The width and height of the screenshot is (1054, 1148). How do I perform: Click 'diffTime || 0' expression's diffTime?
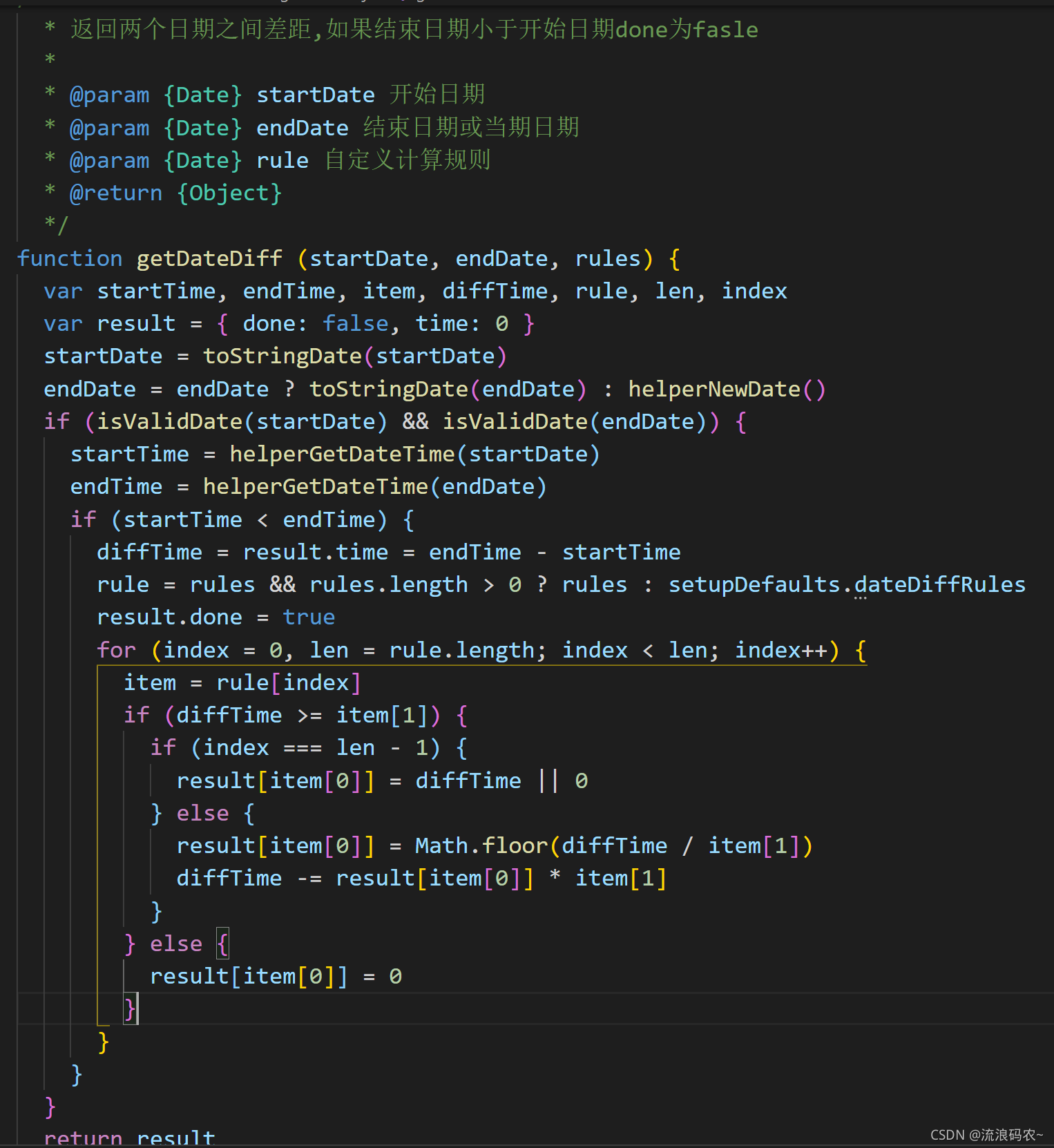[468, 781]
